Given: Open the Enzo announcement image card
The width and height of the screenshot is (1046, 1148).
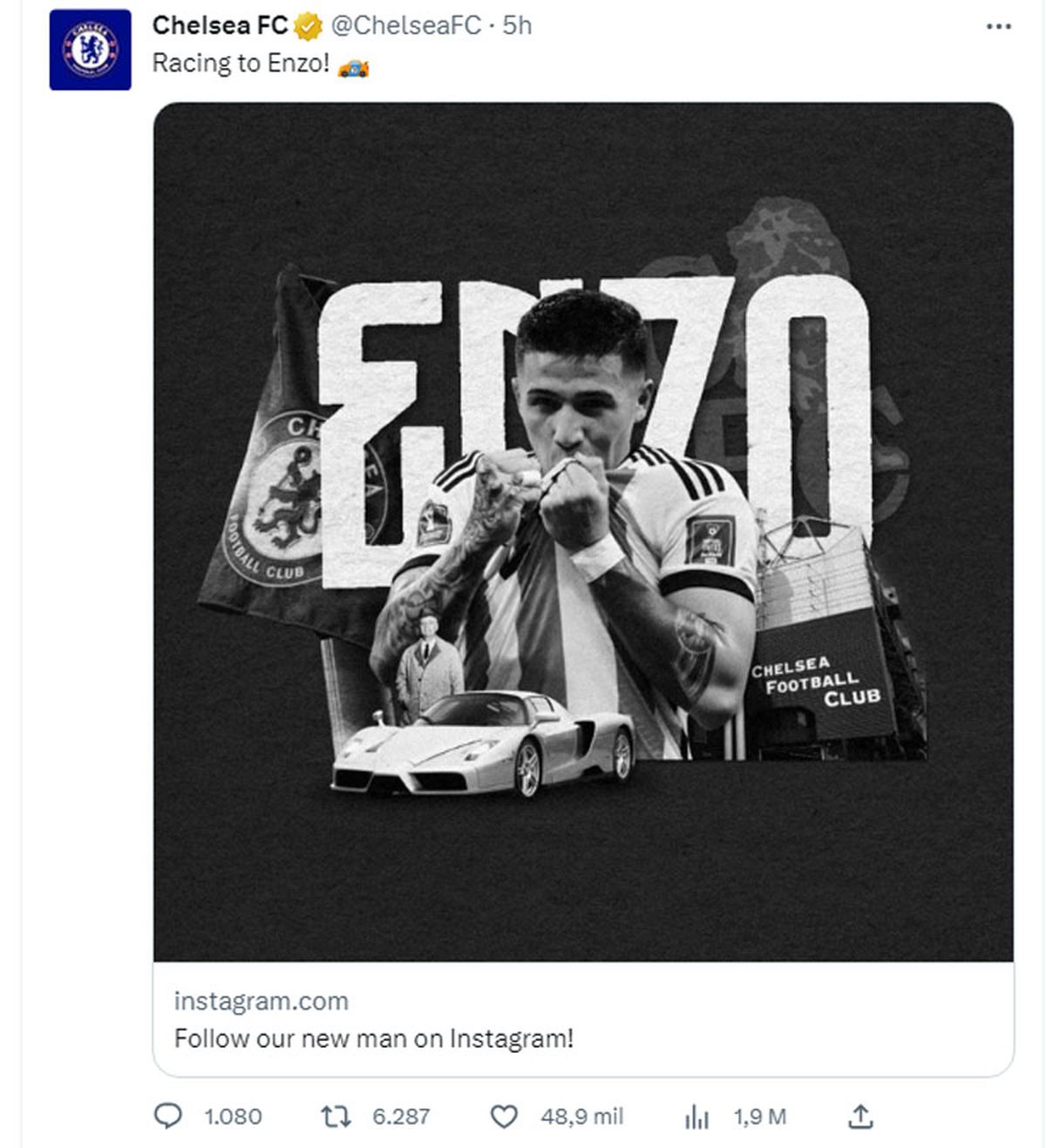Looking at the screenshot, I should pyautogui.click(x=583, y=532).
